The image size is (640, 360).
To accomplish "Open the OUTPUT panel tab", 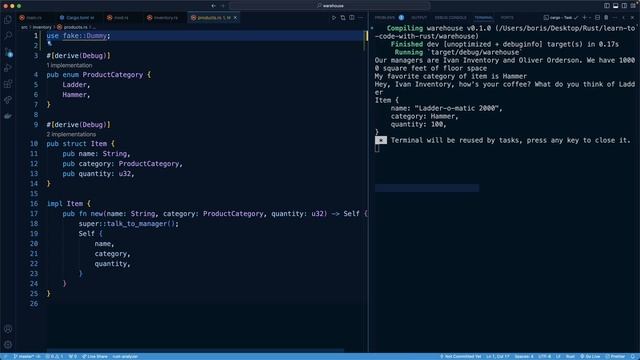I will (x=419, y=18).
